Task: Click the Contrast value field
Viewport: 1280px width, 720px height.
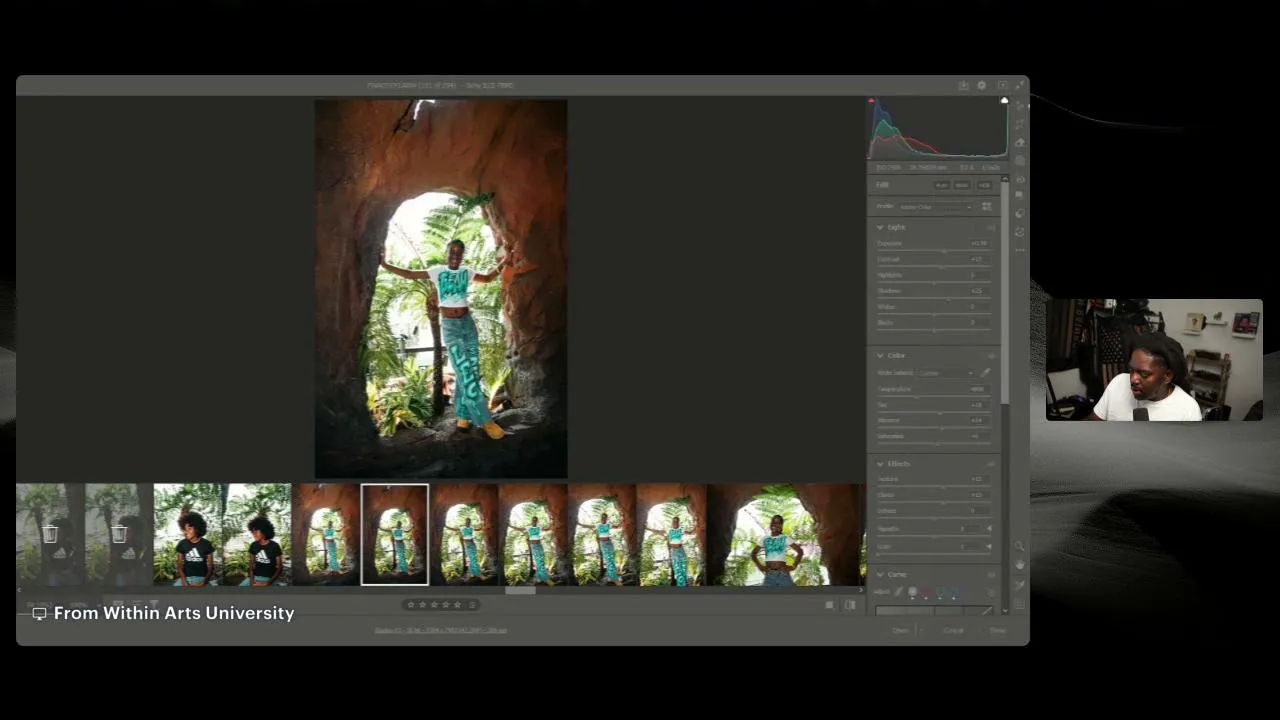Action: [x=979, y=259]
